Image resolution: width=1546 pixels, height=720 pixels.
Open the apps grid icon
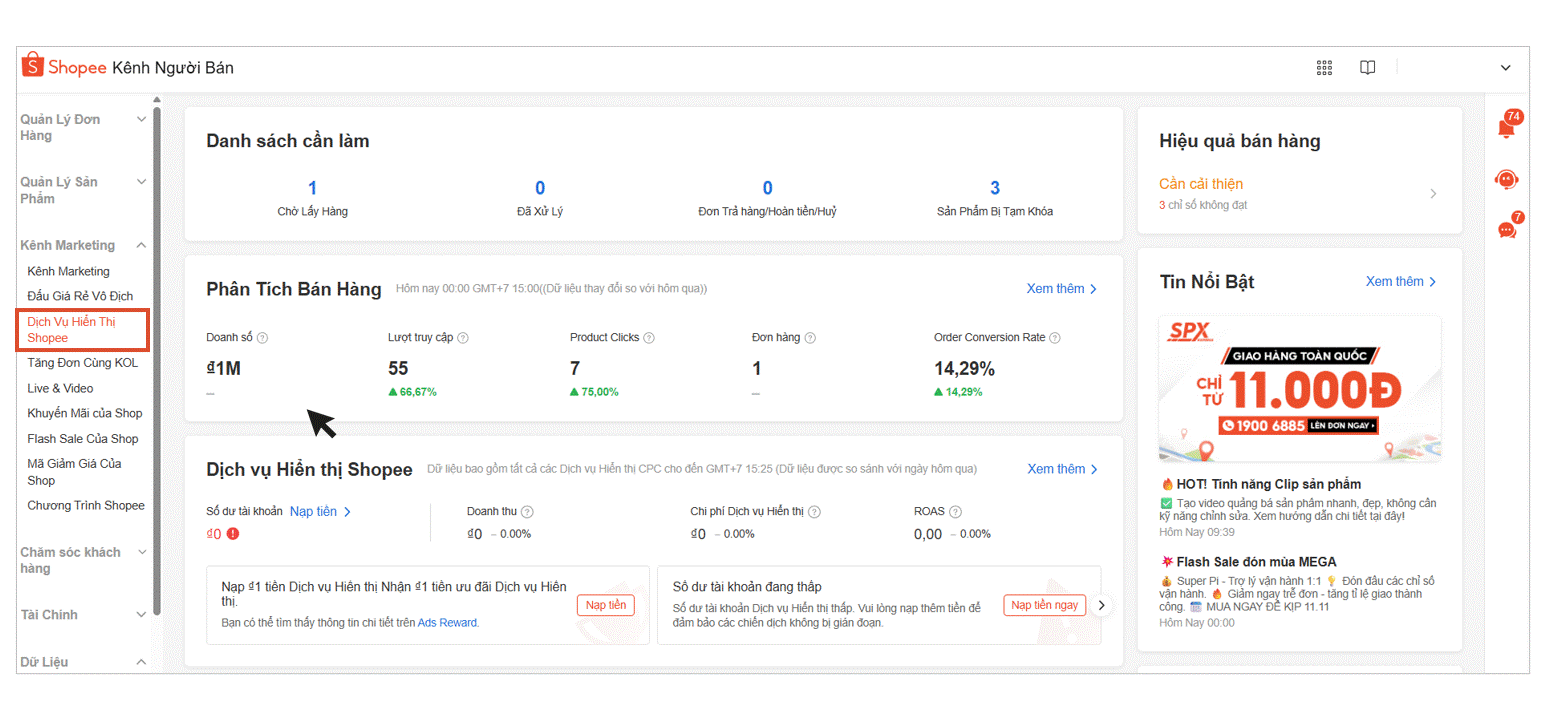(x=1324, y=68)
